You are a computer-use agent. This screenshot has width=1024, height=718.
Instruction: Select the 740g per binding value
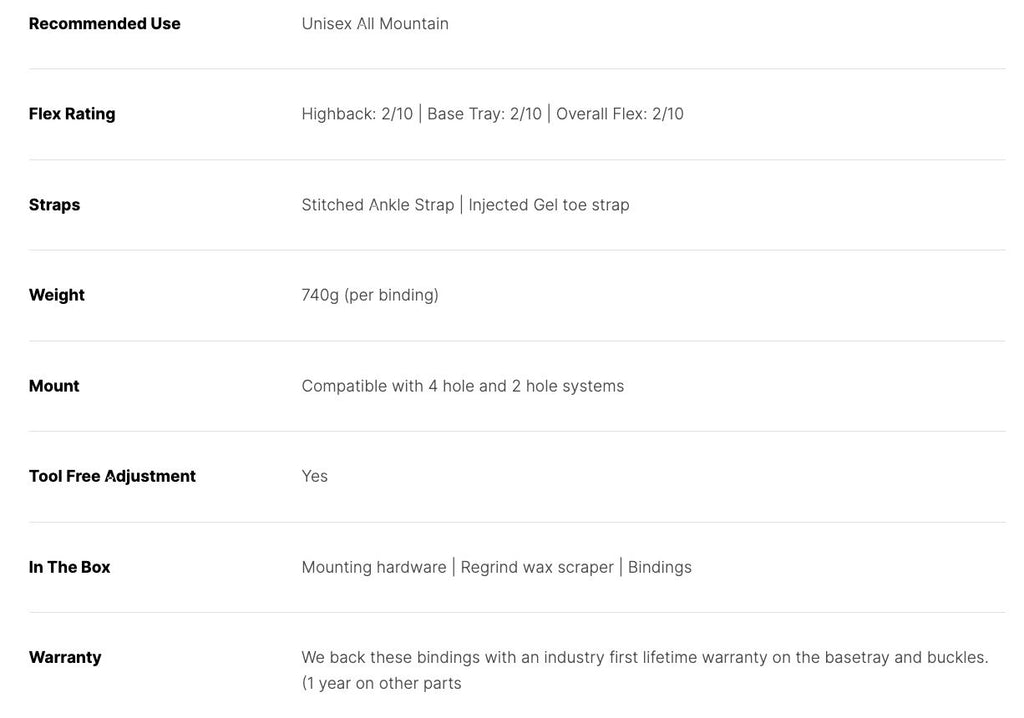click(370, 295)
